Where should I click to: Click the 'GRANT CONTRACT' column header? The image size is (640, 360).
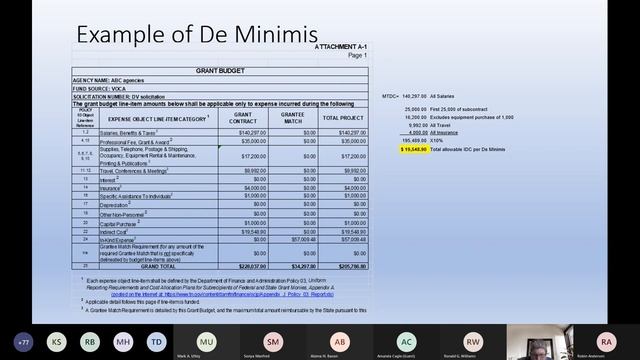tap(243, 118)
